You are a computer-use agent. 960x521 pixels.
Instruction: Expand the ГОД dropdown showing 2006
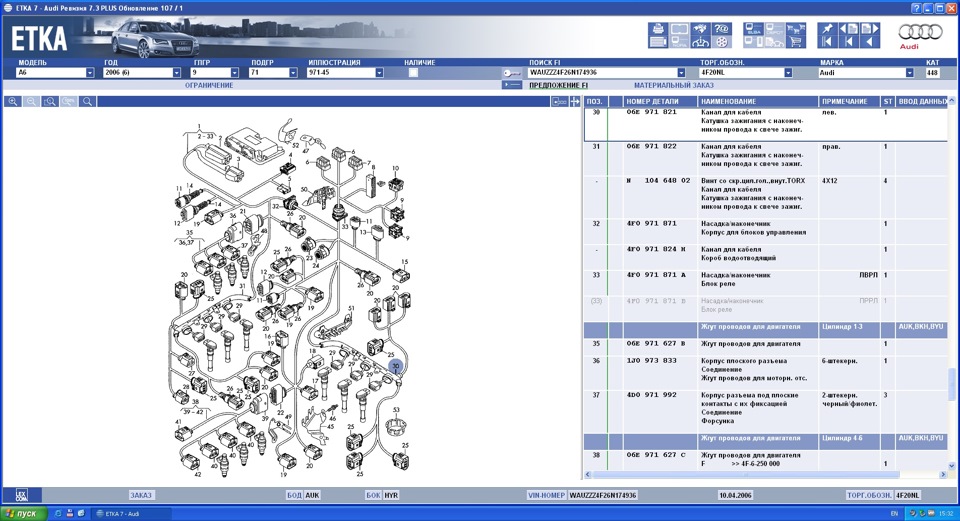point(176,73)
